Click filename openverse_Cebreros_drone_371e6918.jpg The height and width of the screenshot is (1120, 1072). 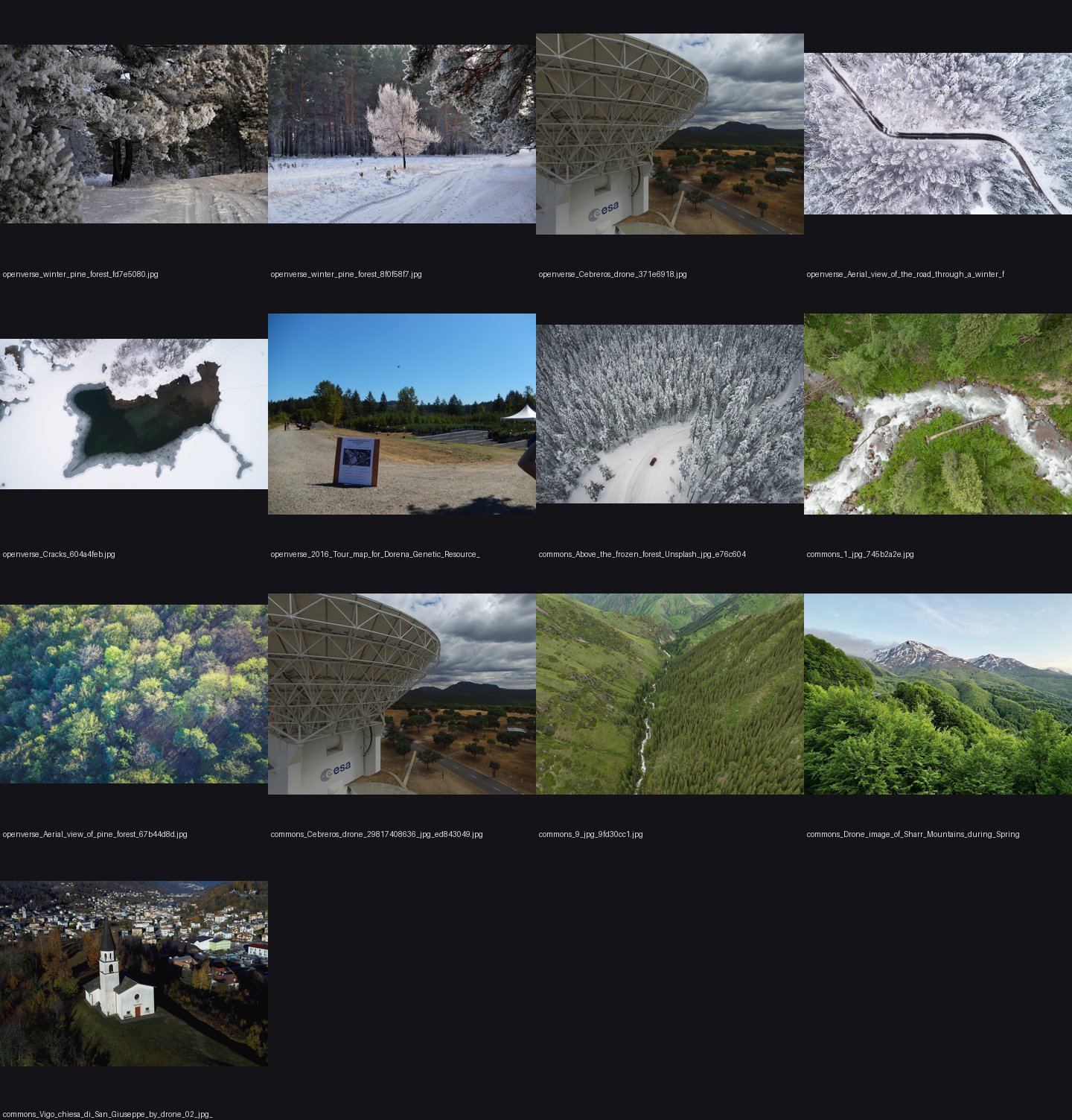(613, 275)
